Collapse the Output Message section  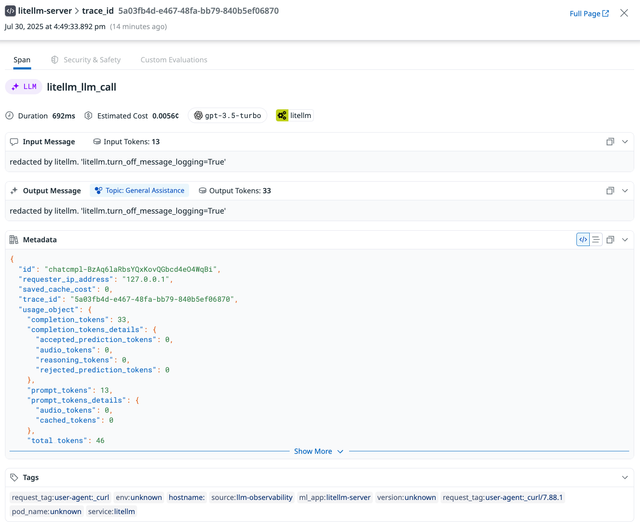(625, 190)
